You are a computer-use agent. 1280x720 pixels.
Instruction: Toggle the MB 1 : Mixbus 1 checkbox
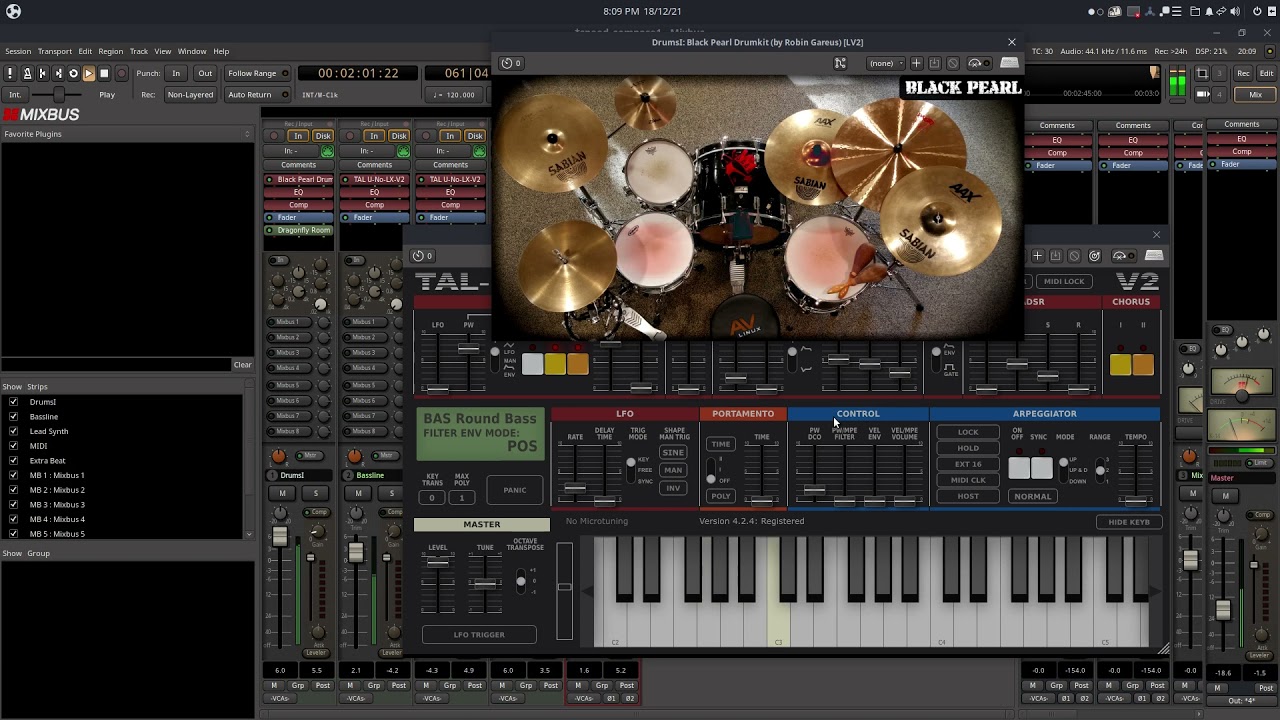click(13, 475)
